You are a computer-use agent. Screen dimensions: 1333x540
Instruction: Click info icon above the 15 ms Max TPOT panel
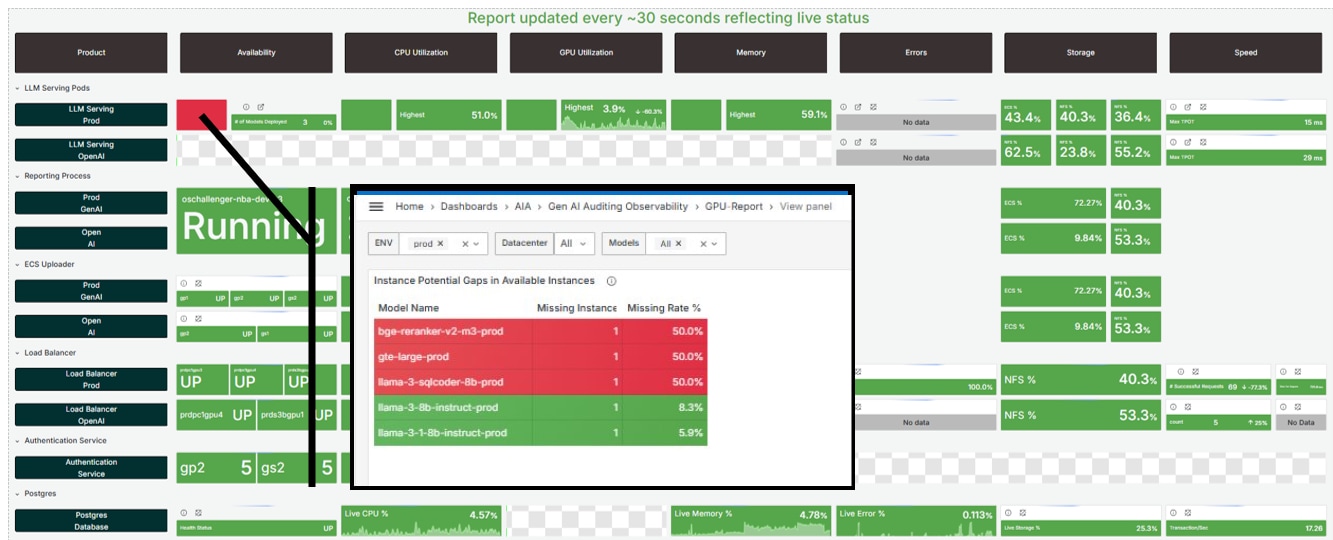pyautogui.click(x=1174, y=107)
